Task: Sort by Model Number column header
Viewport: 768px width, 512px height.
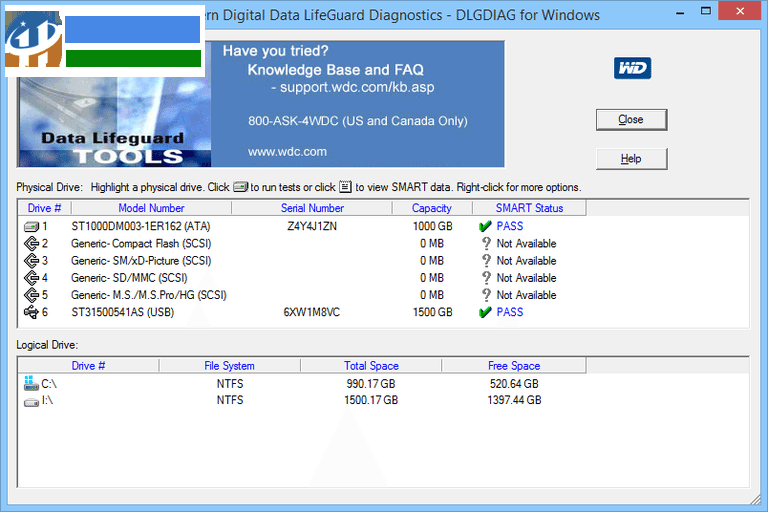Action: pyautogui.click(x=151, y=208)
